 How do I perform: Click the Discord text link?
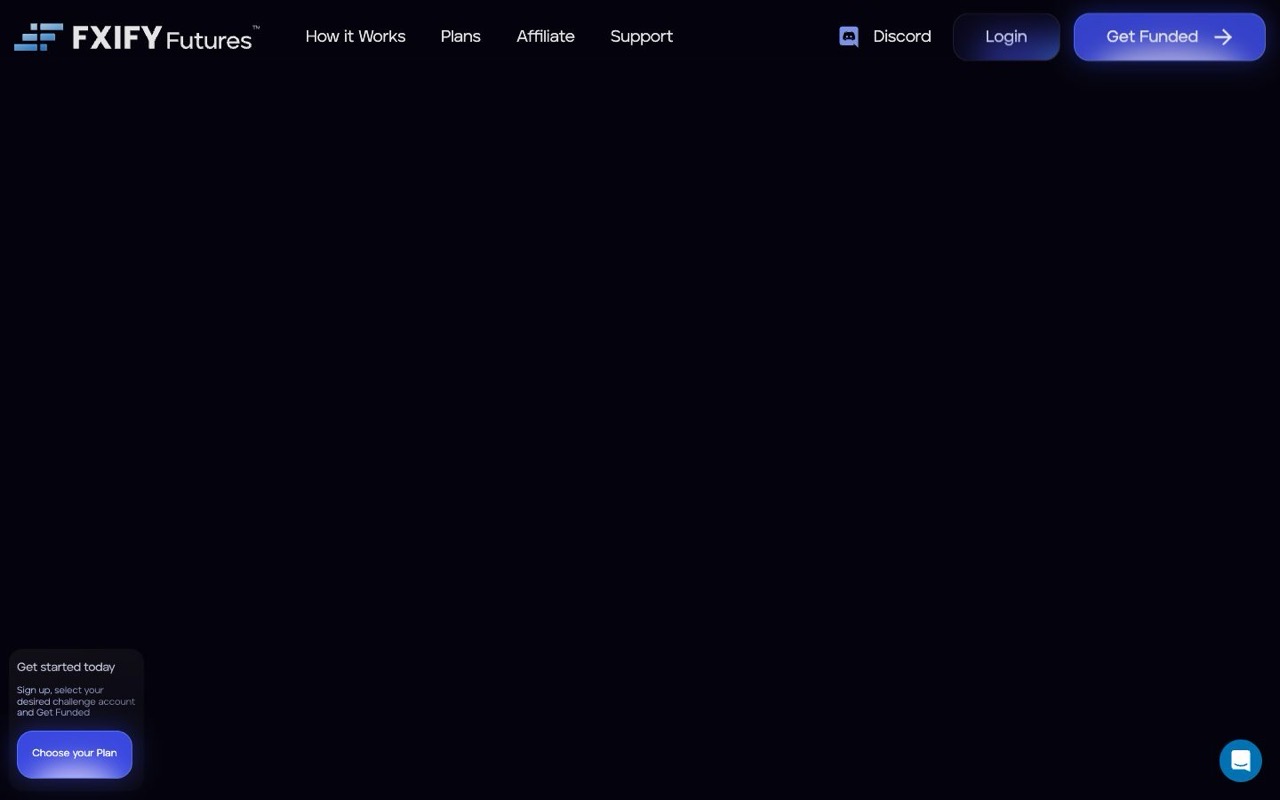point(902,37)
